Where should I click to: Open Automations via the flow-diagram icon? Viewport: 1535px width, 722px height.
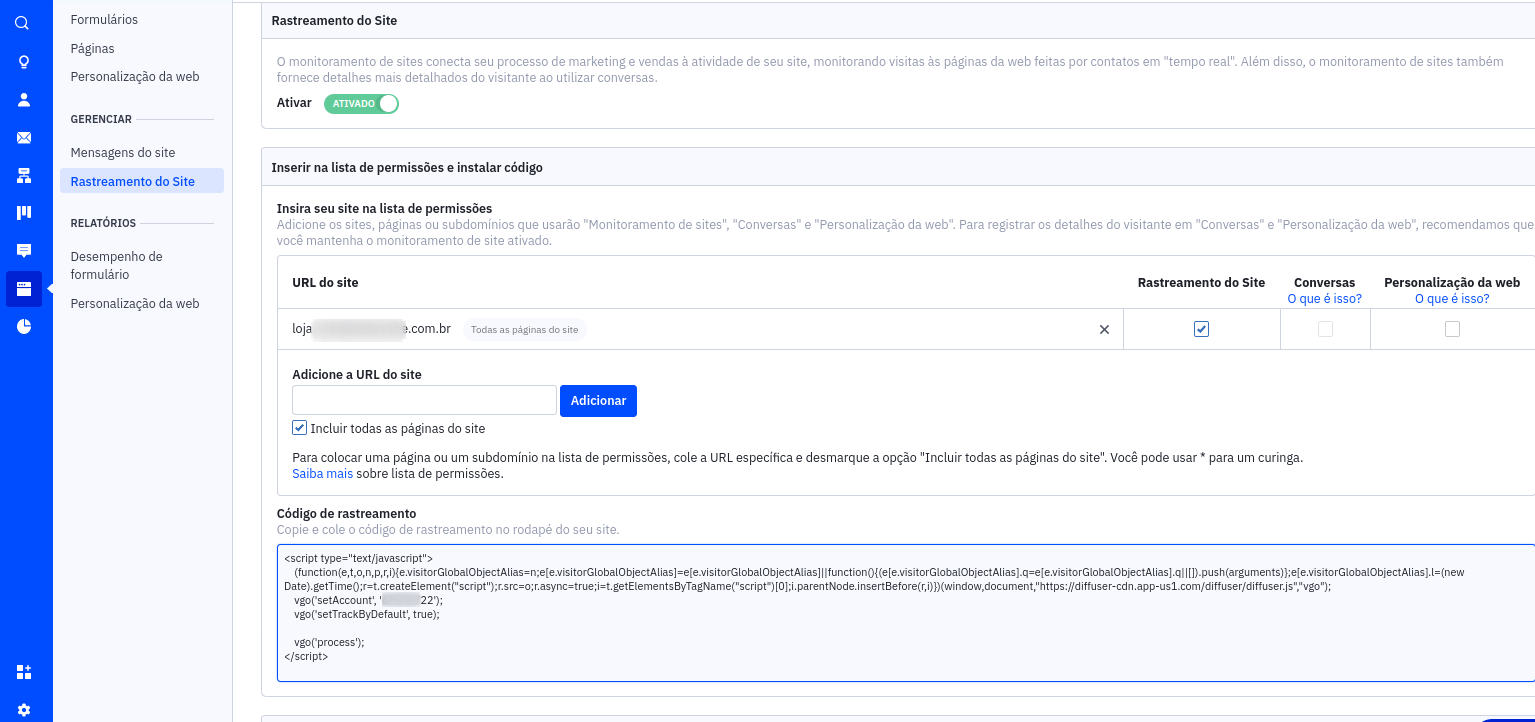tap(23, 176)
